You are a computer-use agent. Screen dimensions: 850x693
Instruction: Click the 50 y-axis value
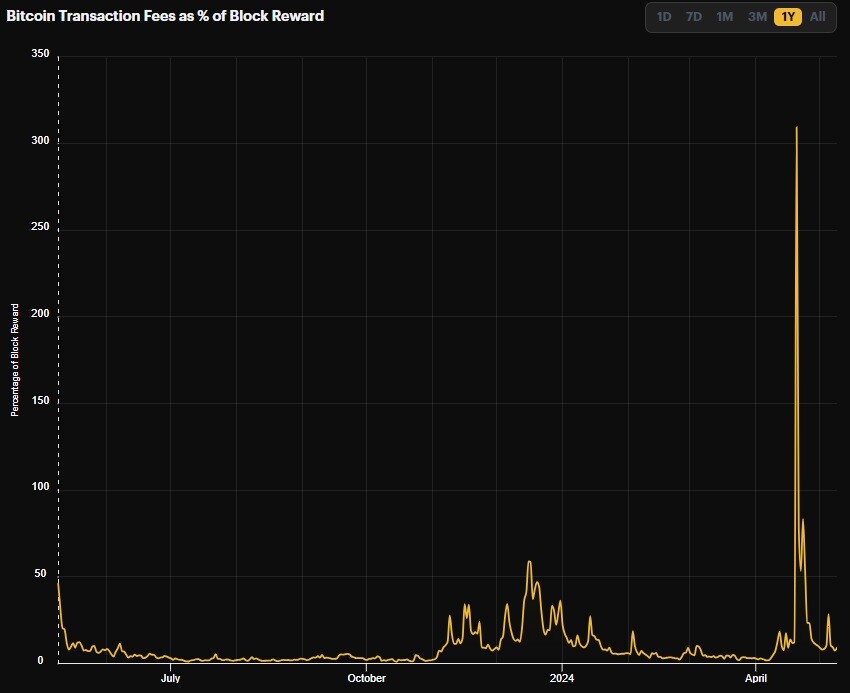point(40,573)
